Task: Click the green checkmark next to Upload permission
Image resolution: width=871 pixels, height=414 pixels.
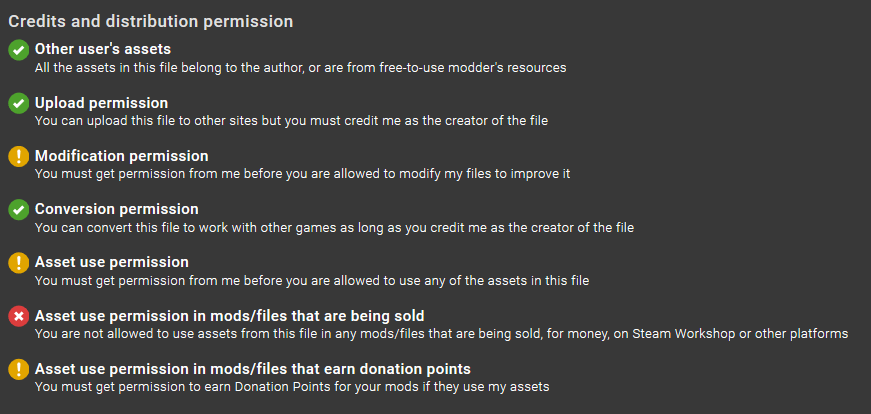Action: pyautogui.click(x=18, y=104)
